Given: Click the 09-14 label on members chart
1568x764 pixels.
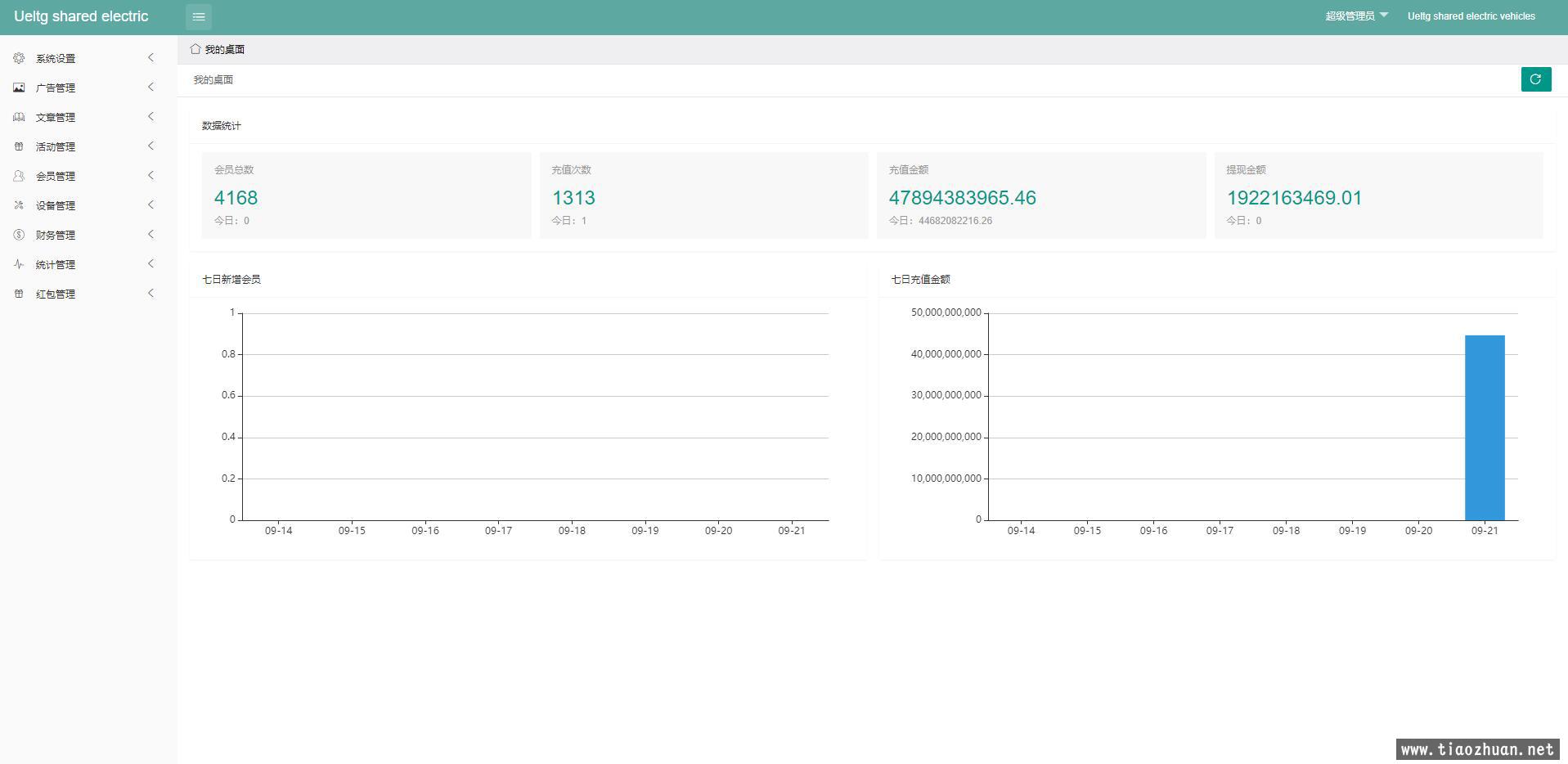Looking at the screenshot, I should [278, 531].
